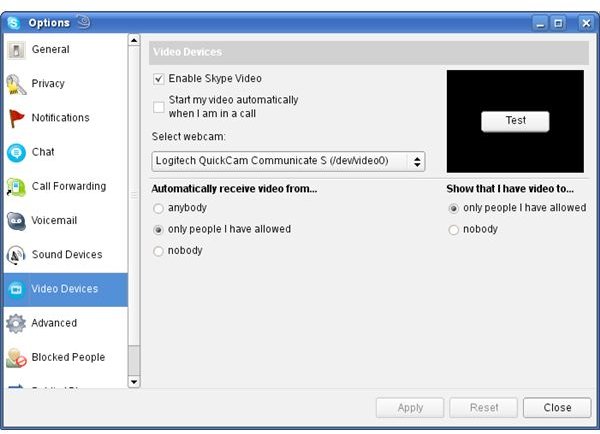Select nobody for showing I have video
The height and width of the screenshot is (434, 600).
[x=453, y=230]
